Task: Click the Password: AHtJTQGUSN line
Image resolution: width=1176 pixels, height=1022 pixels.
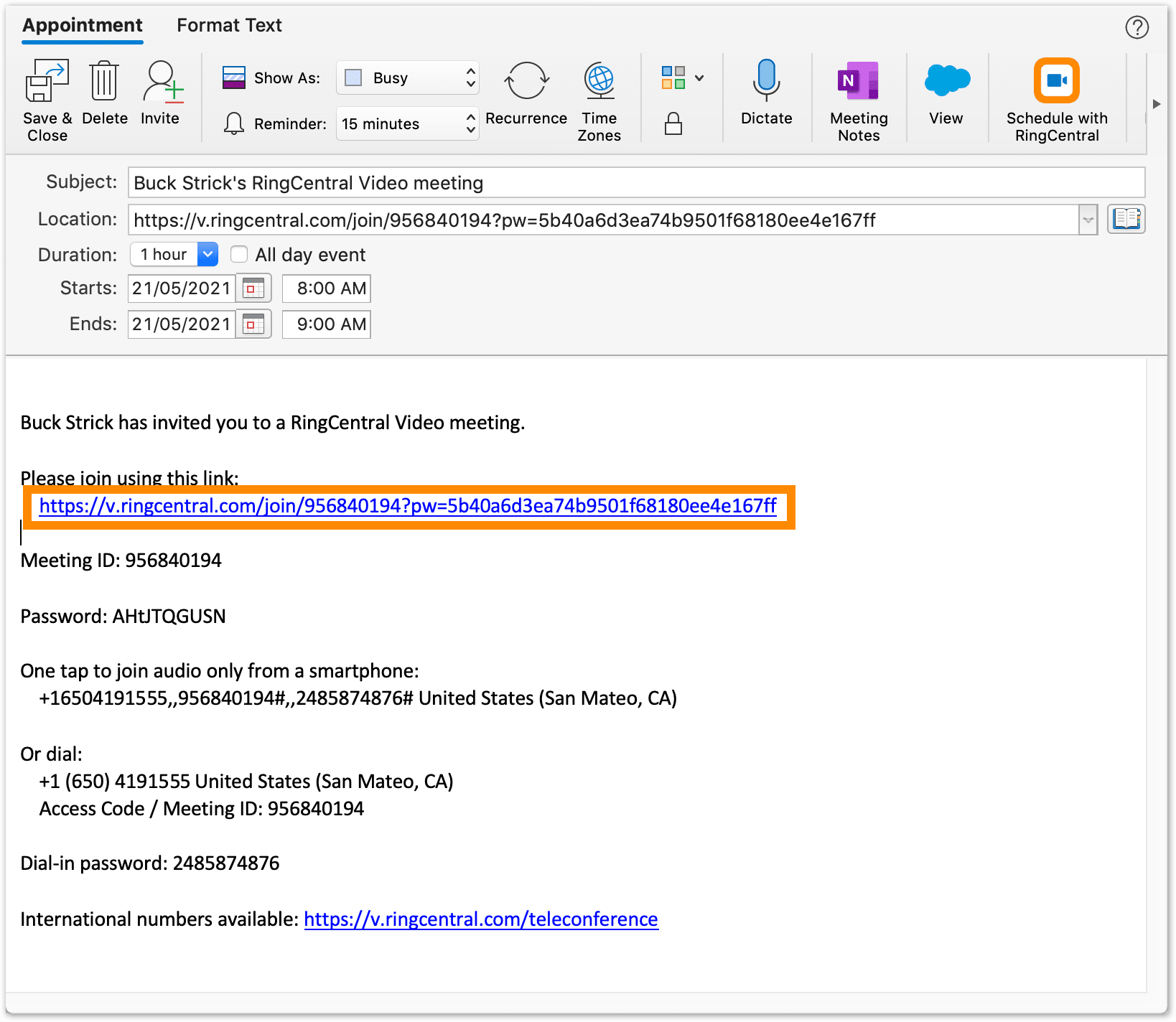Action: 123,617
